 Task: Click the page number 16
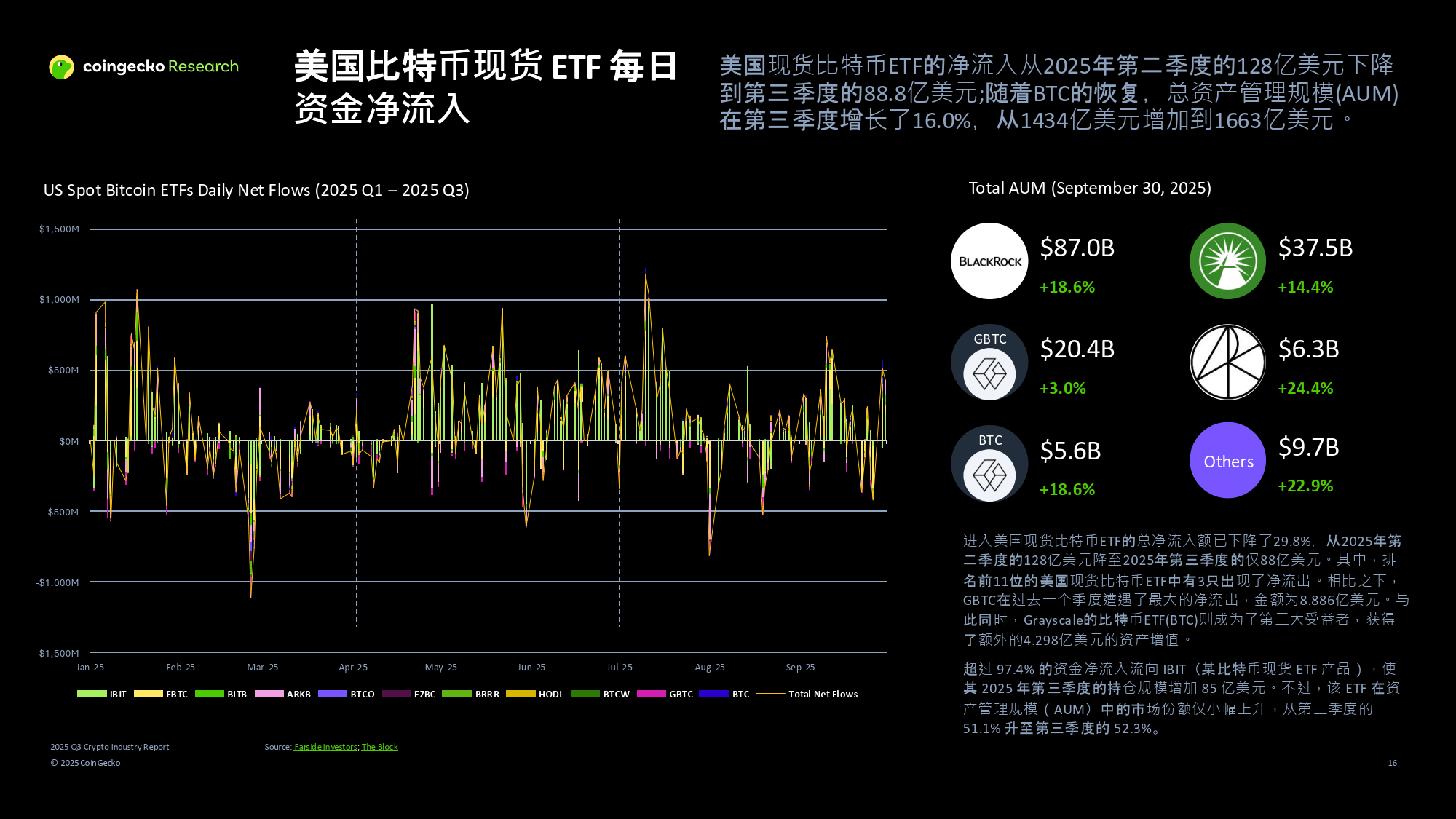(1392, 763)
